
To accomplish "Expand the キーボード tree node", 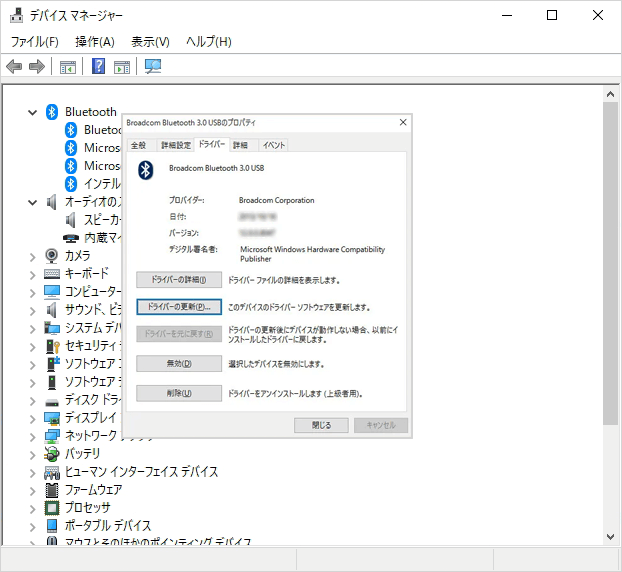I will pyautogui.click(x=33, y=275).
